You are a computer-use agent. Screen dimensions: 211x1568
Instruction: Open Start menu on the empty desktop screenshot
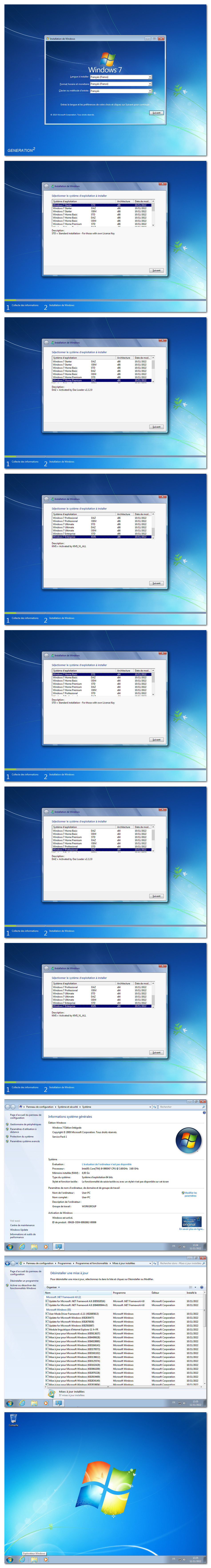tap(10, 1560)
